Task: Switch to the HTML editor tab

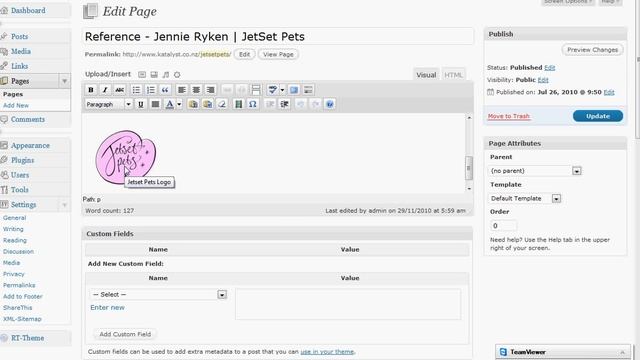Action: click(x=453, y=75)
